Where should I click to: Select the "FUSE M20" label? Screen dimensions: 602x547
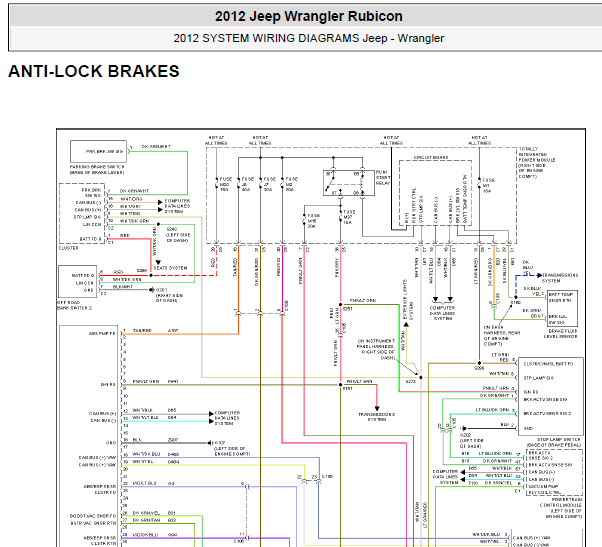click(225, 184)
